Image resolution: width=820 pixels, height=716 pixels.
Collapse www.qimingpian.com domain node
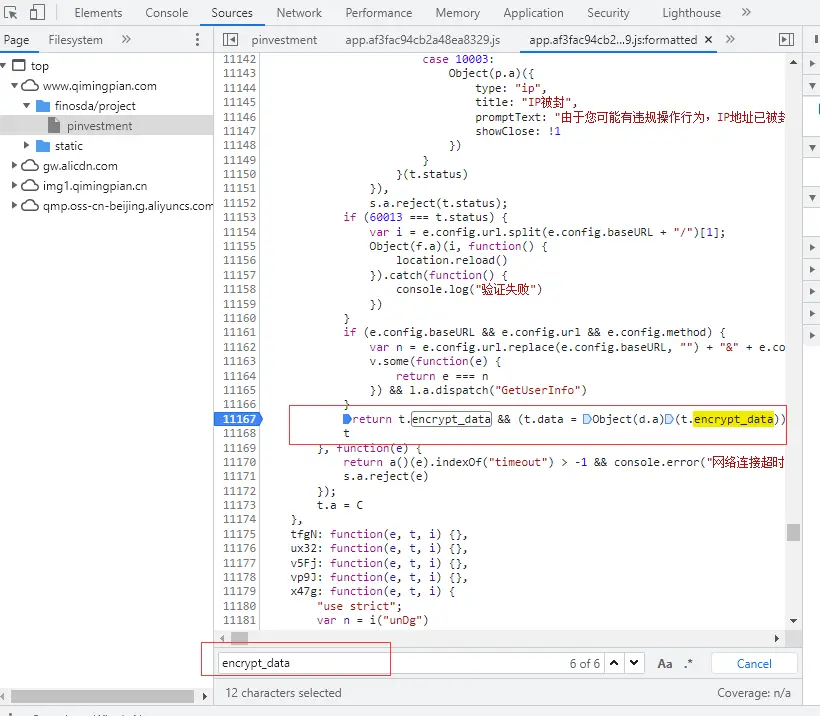[15, 85]
